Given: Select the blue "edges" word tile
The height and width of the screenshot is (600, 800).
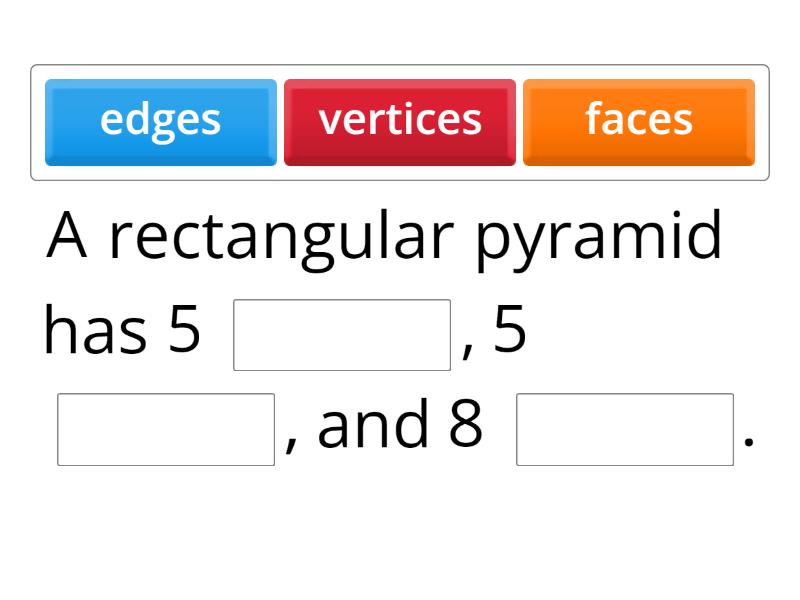Looking at the screenshot, I should point(161,121).
